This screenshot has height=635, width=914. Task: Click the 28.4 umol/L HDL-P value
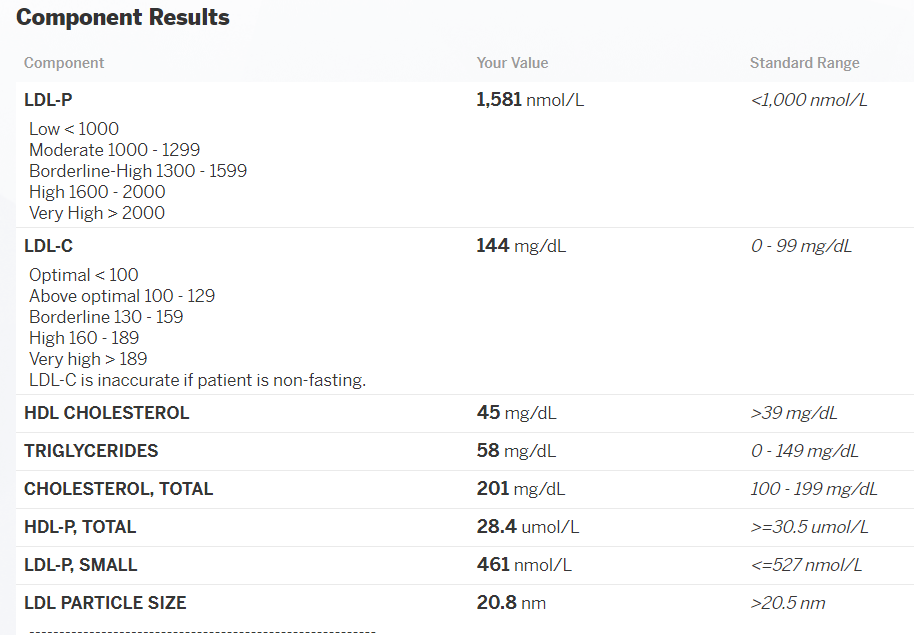click(528, 527)
